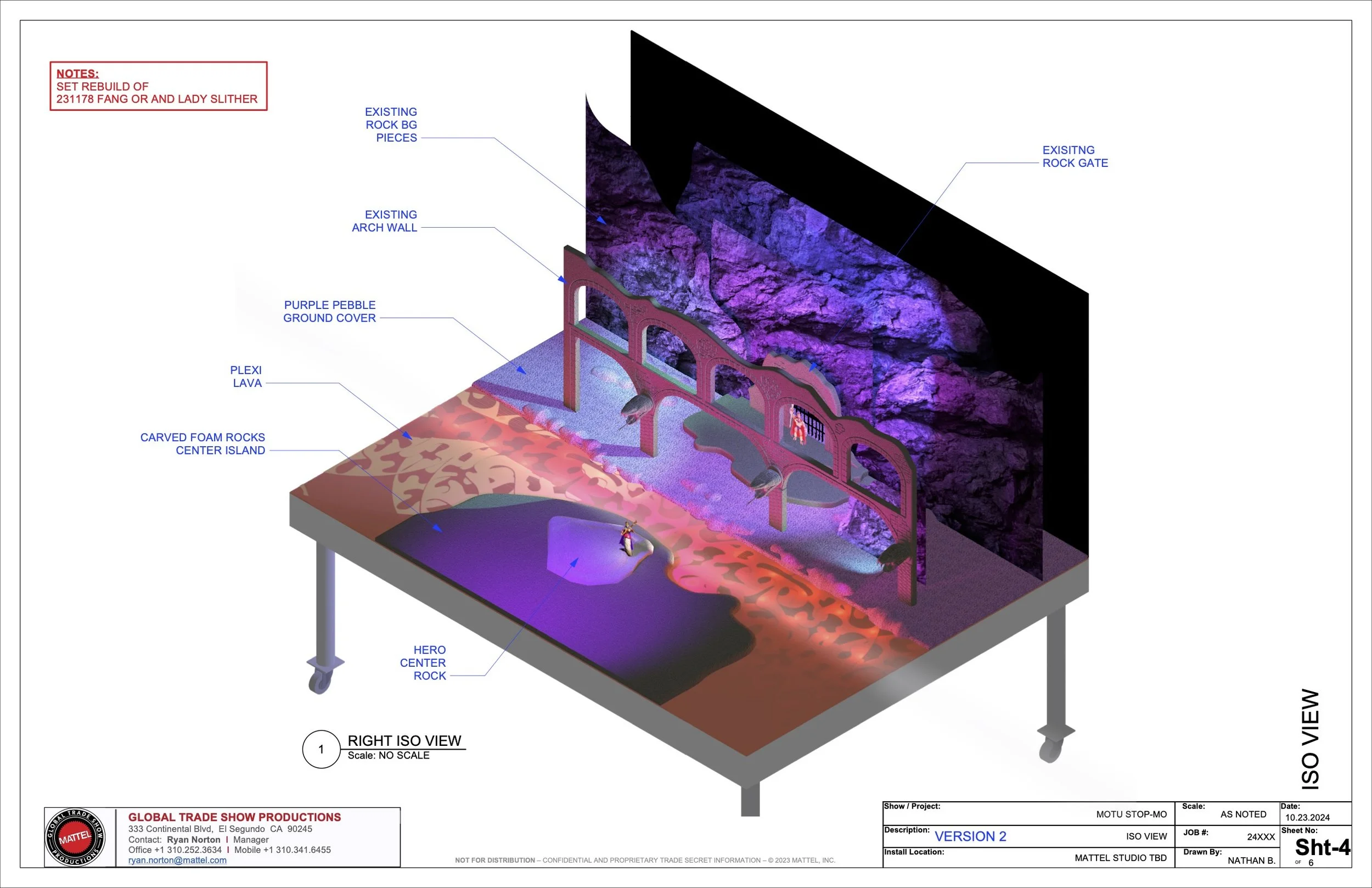Screen dimensions: 1372x888
Task: Click the numbered view circle marker 1
Action: 321,749
